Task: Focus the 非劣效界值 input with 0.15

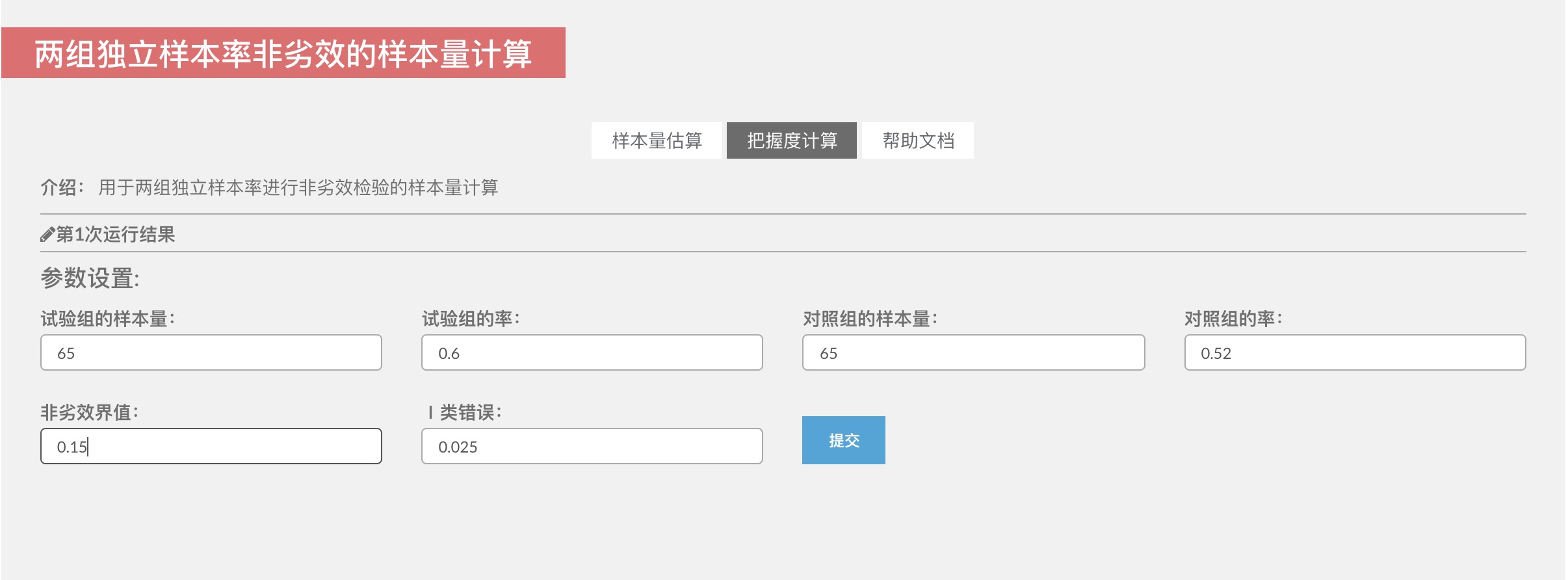Action: pos(211,446)
